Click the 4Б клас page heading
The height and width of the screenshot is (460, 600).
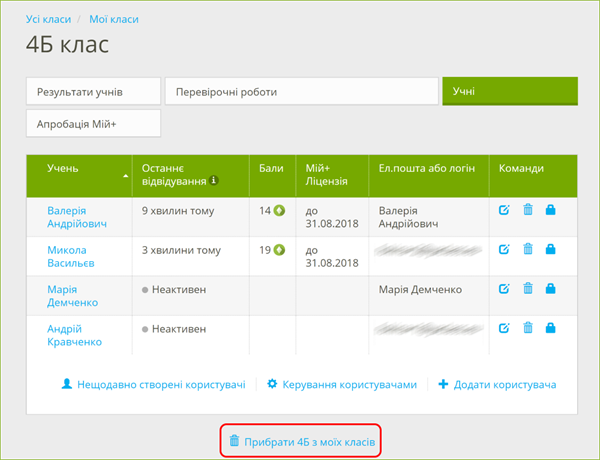67,44
